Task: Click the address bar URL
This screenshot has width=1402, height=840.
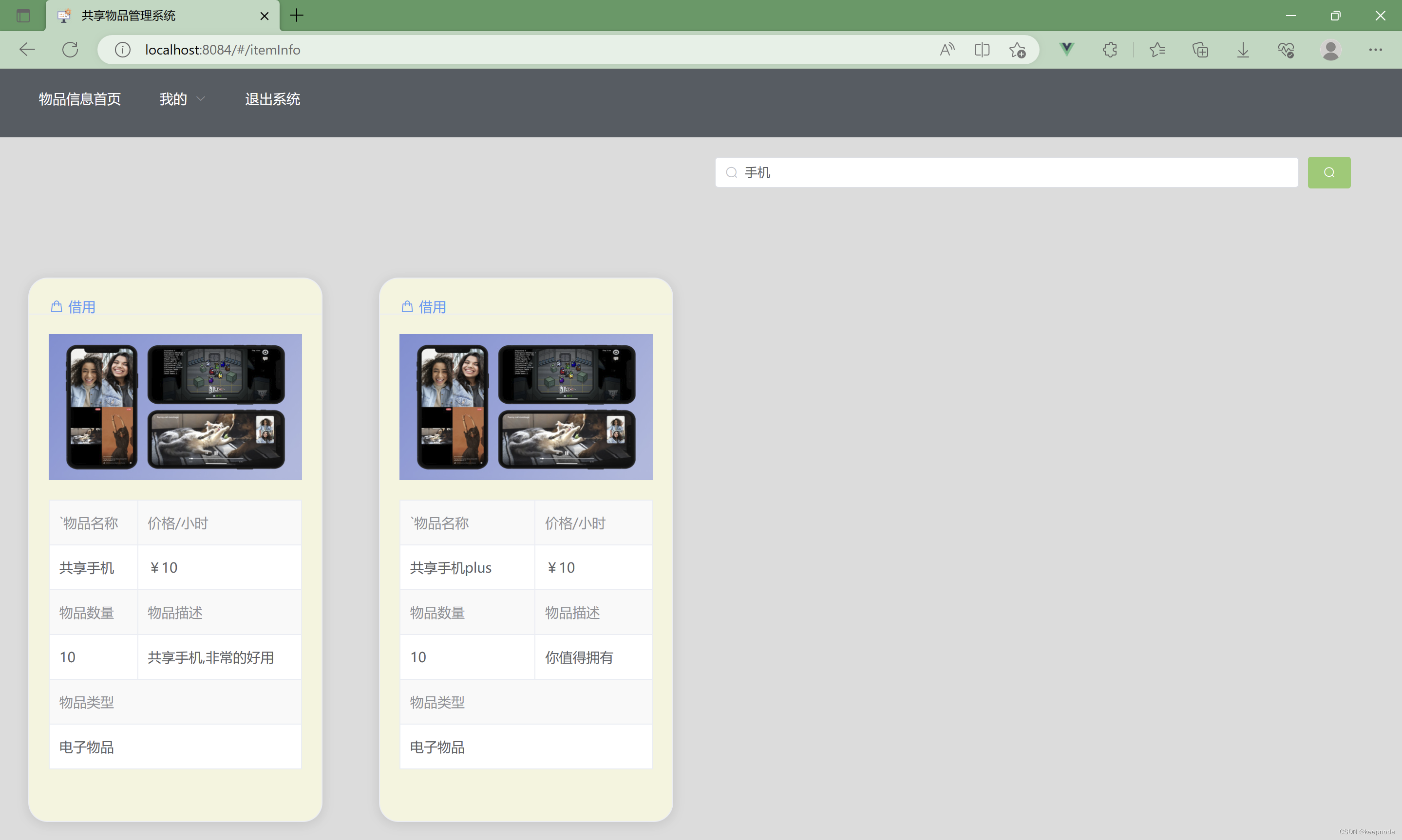Action: click(x=223, y=50)
